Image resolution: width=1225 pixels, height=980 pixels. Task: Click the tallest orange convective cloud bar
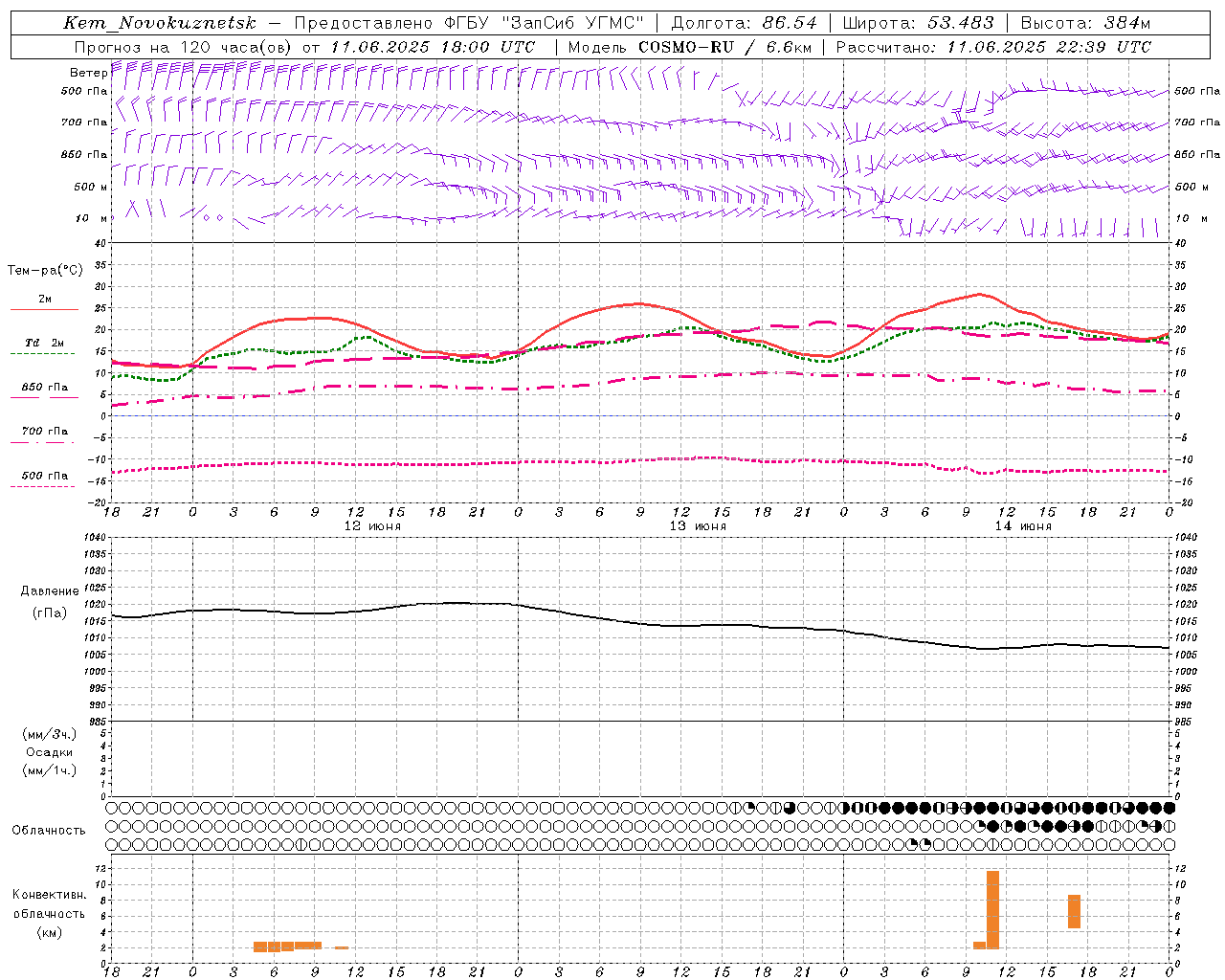click(992, 909)
